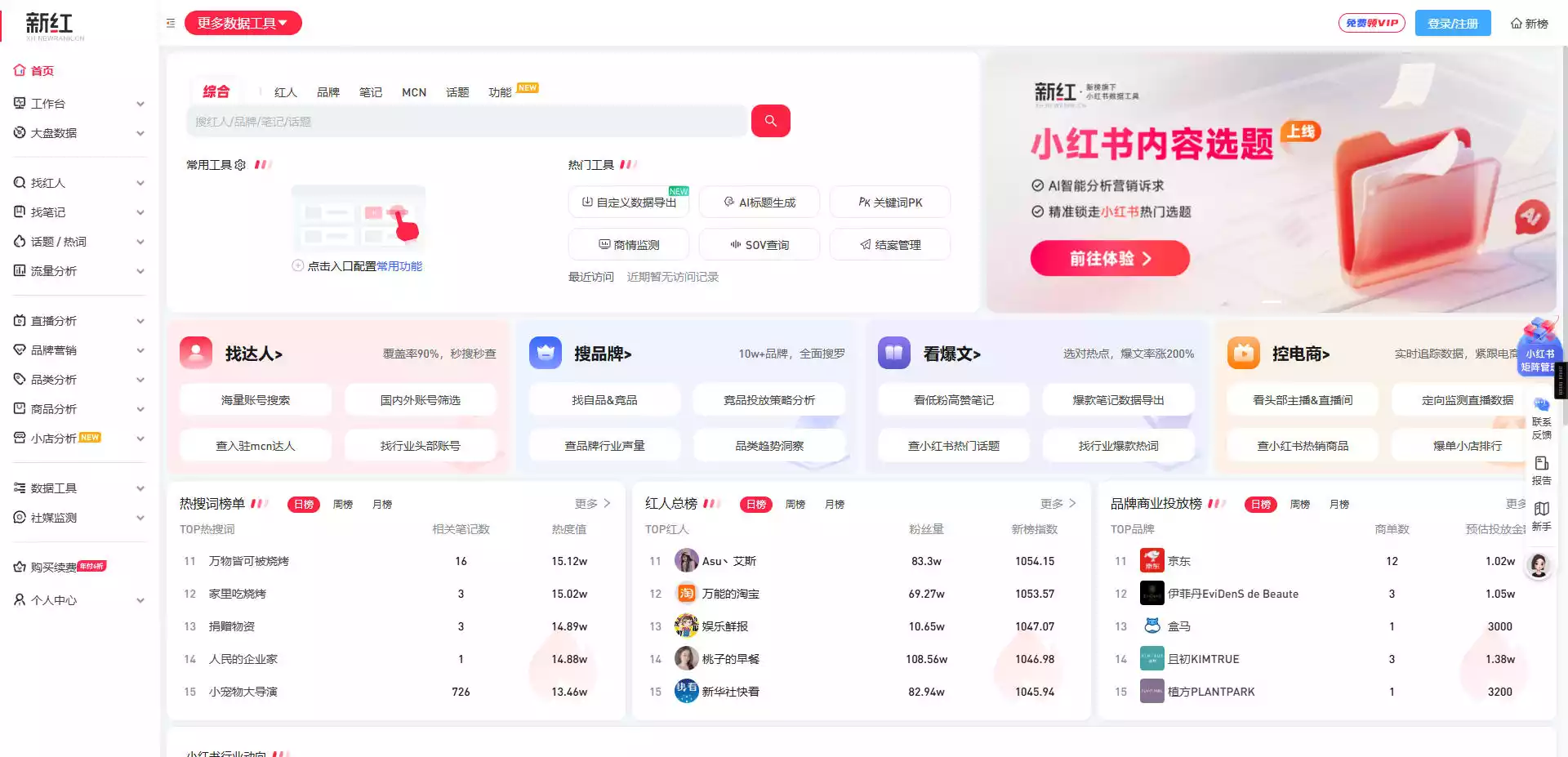Image resolution: width=1568 pixels, height=757 pixels.
Task: Click 前往体验 banner button
Action: (1110, 258)
